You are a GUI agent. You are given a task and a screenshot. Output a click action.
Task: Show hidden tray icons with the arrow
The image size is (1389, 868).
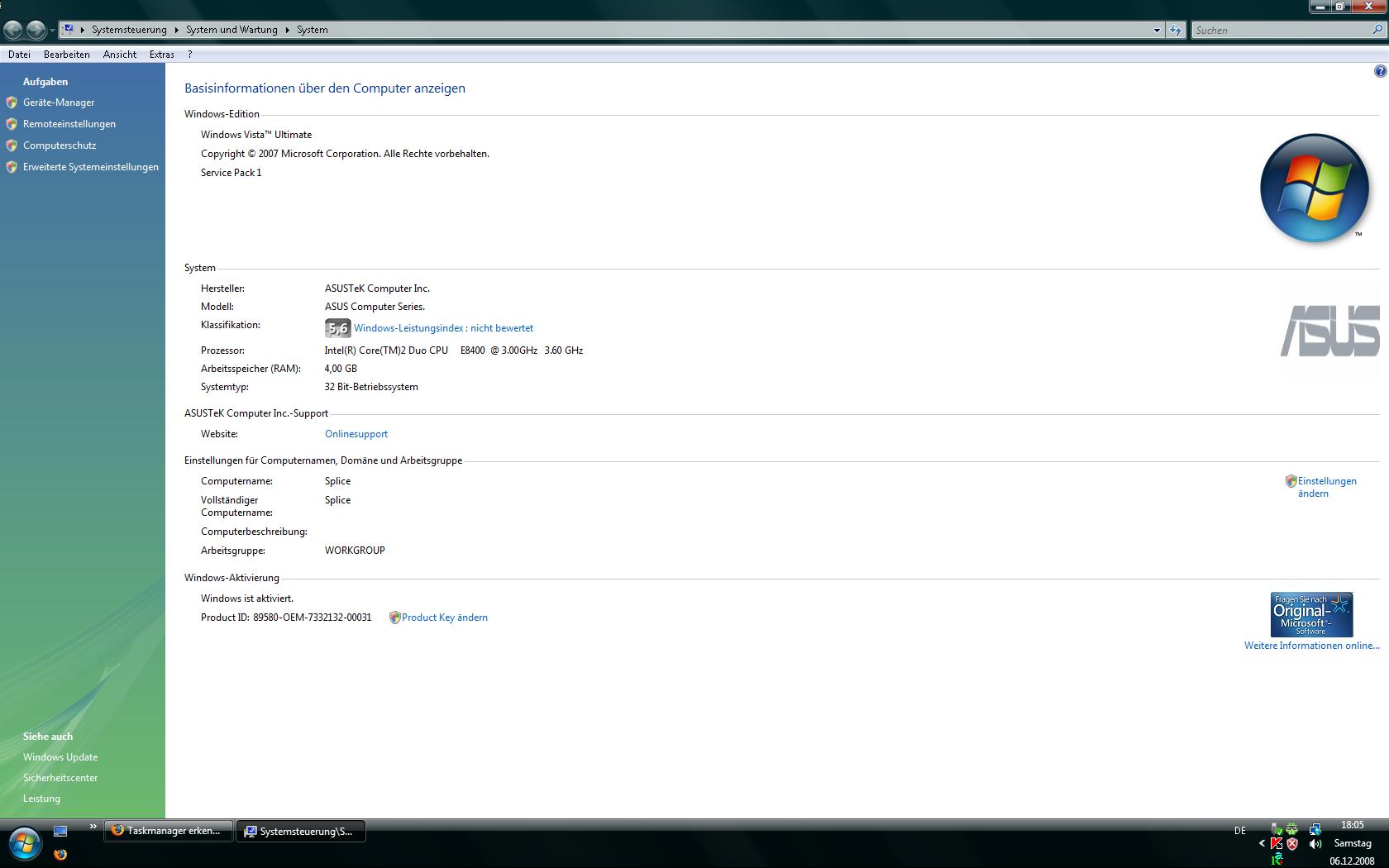pos(1262,844)
